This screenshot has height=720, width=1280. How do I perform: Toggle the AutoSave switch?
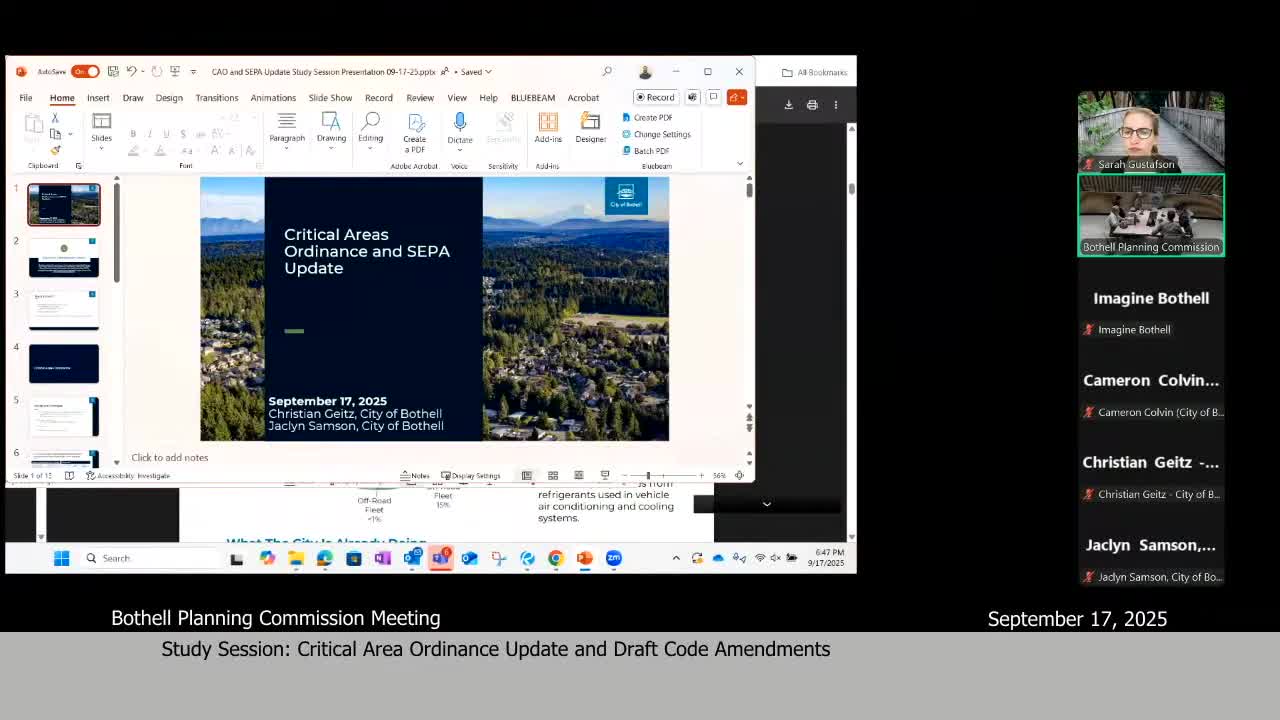click(85, 72)
